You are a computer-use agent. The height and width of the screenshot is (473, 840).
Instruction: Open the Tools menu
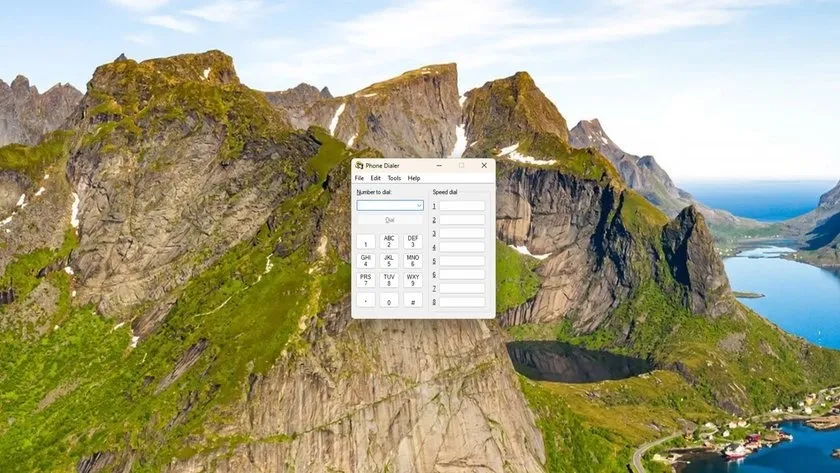pos(394,178)
